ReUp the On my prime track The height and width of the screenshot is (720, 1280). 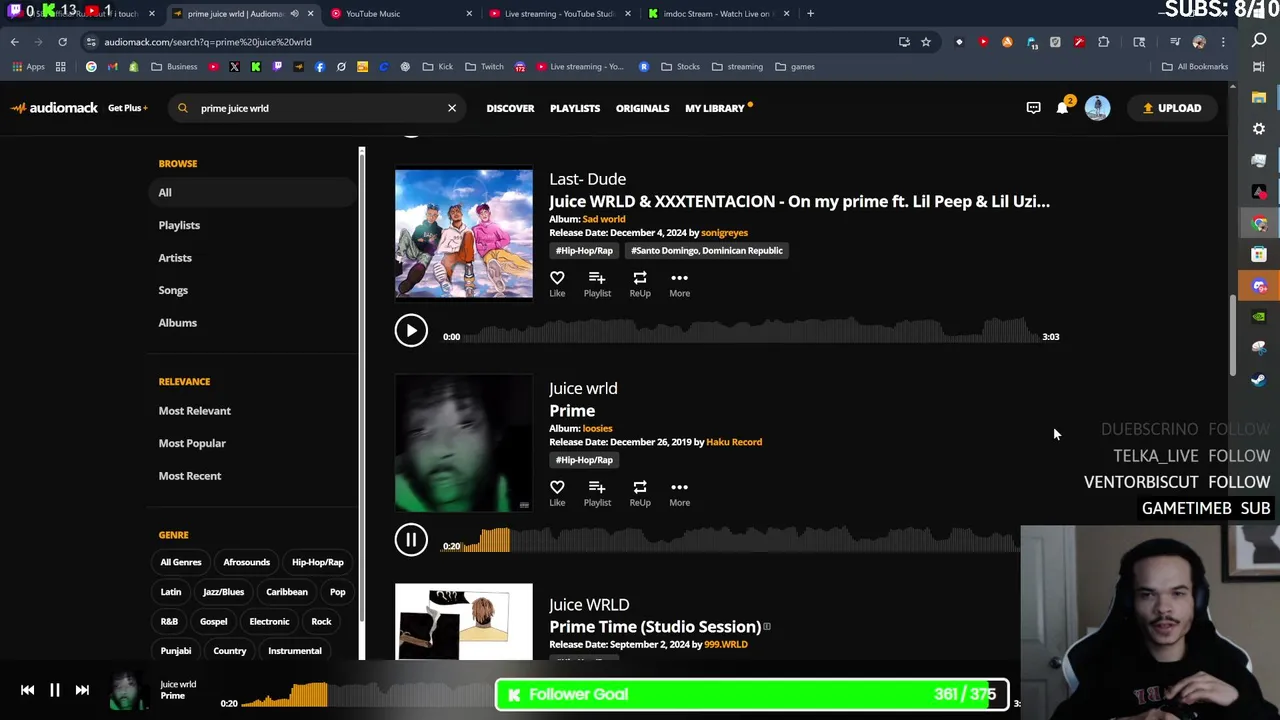click(x=640, y=284)
